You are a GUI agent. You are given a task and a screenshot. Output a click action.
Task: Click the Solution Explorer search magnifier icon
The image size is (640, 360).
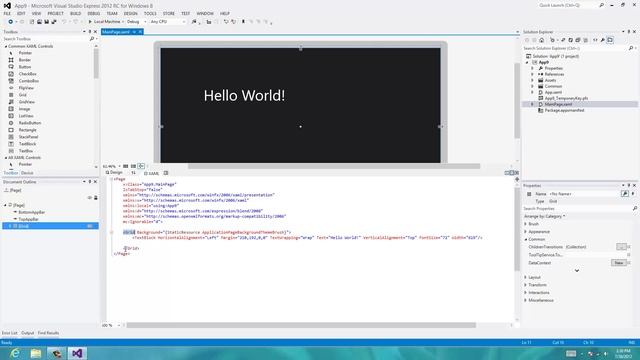point(631,48)
